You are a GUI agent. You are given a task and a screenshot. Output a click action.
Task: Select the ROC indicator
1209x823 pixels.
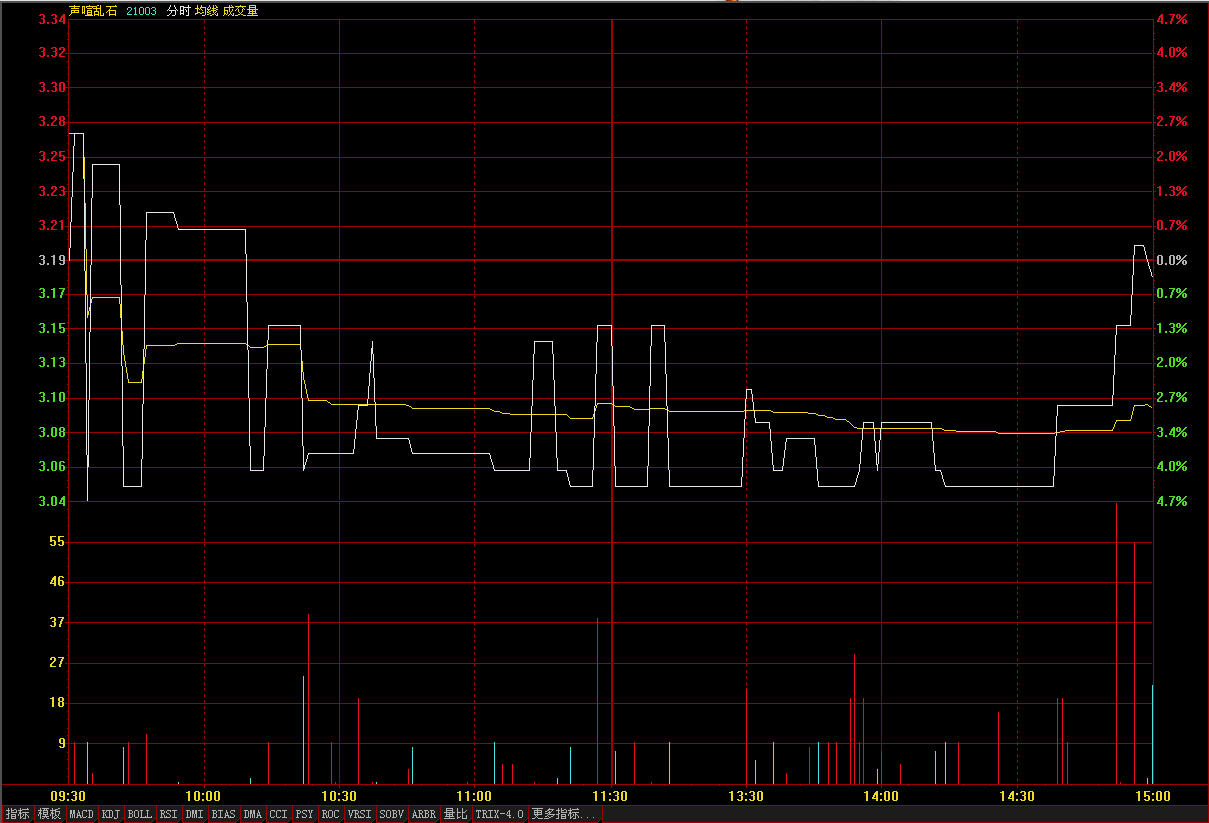331,814
